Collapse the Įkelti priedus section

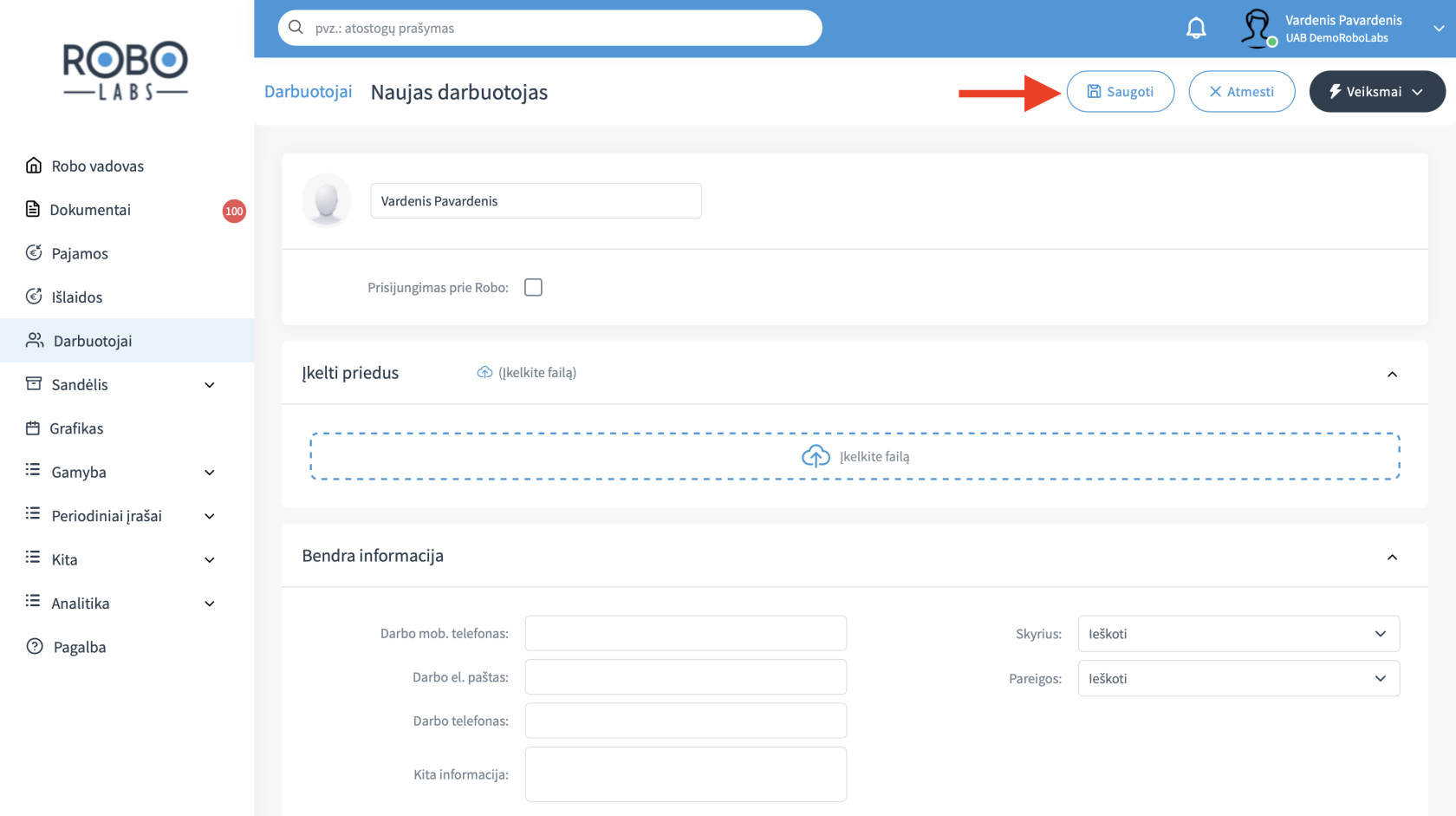click(1392, 375)
